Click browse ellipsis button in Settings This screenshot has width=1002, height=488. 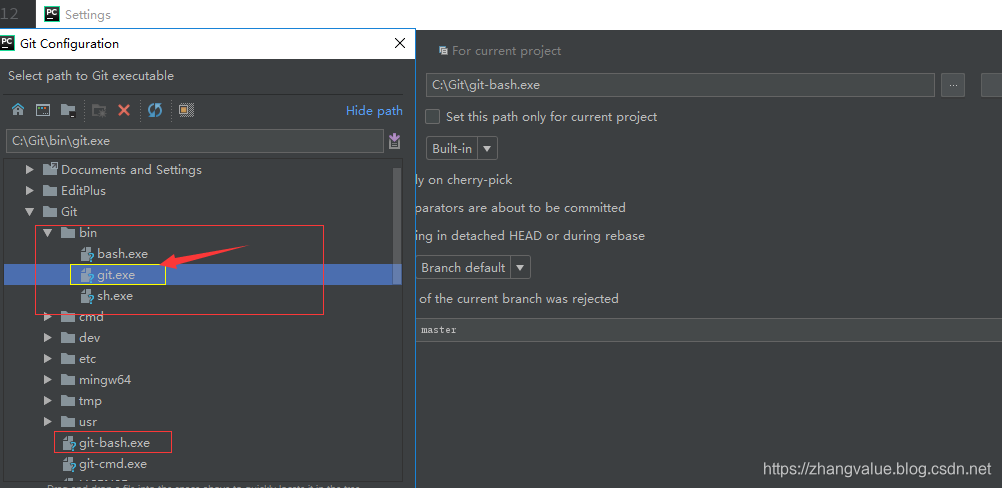[953, 84]
